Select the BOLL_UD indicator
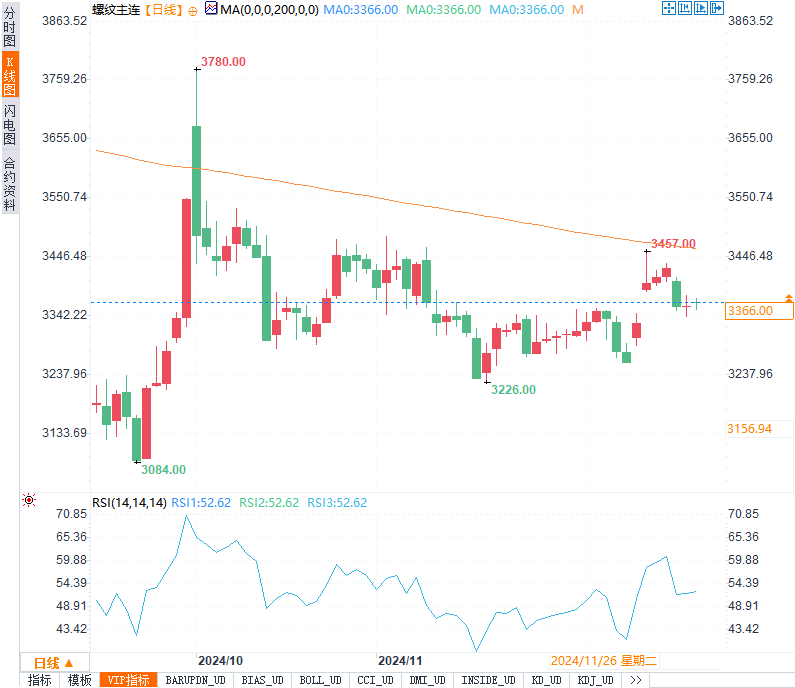795x688 pixels. [320, 680]
